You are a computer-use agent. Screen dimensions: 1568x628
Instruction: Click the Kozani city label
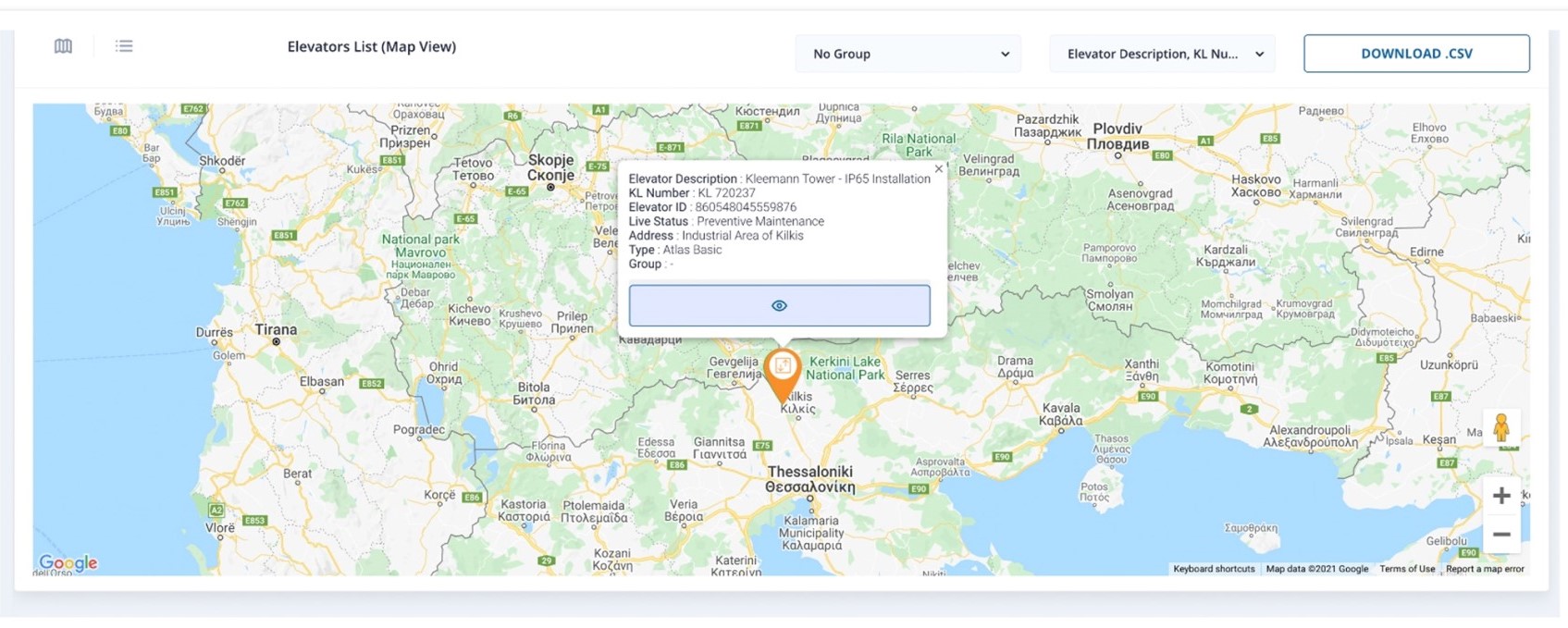pos(611,559)
